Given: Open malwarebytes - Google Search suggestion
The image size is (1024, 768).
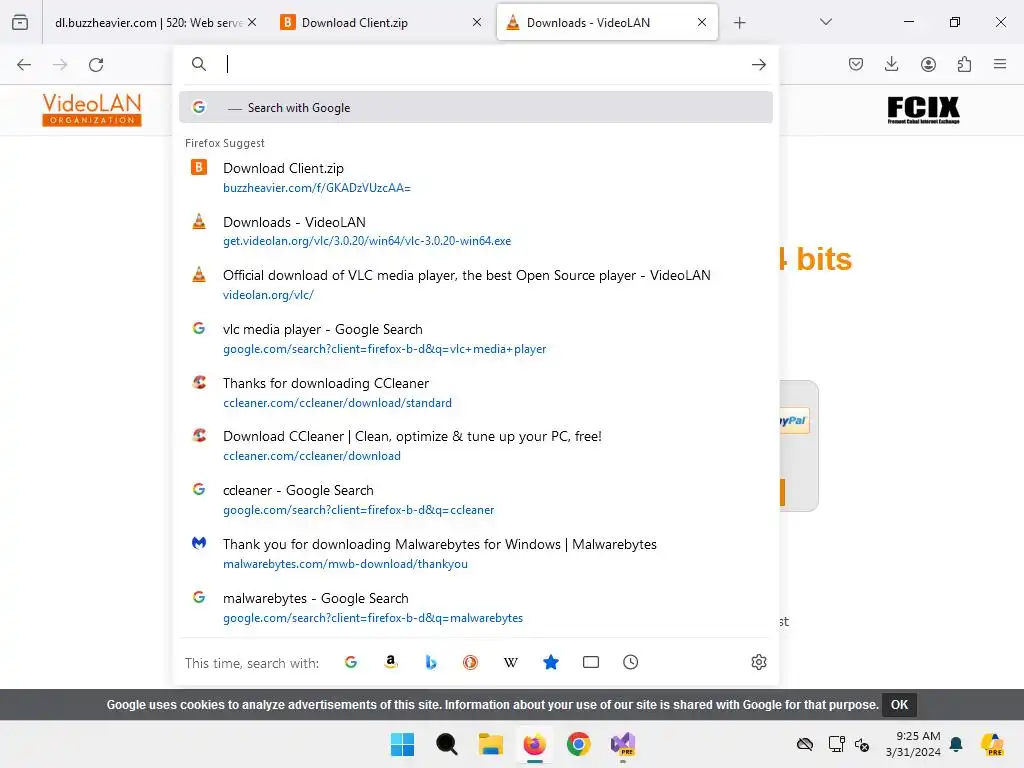Looking at the screenshot, I should point(475,607).
